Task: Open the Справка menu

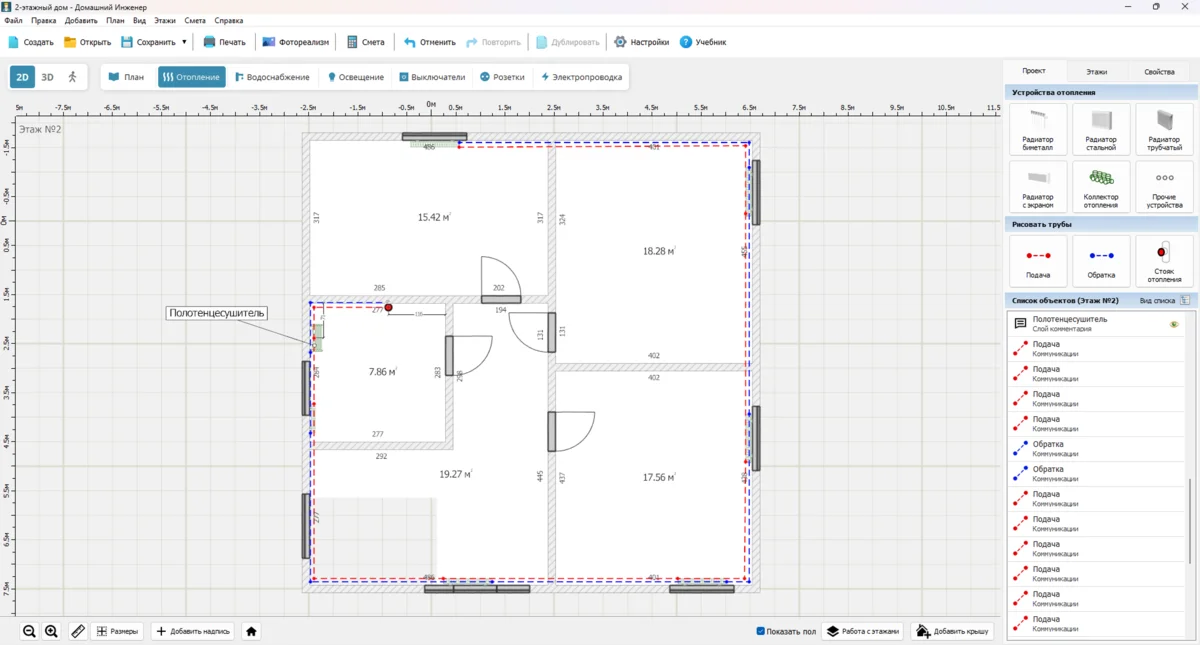Action: 229,20
